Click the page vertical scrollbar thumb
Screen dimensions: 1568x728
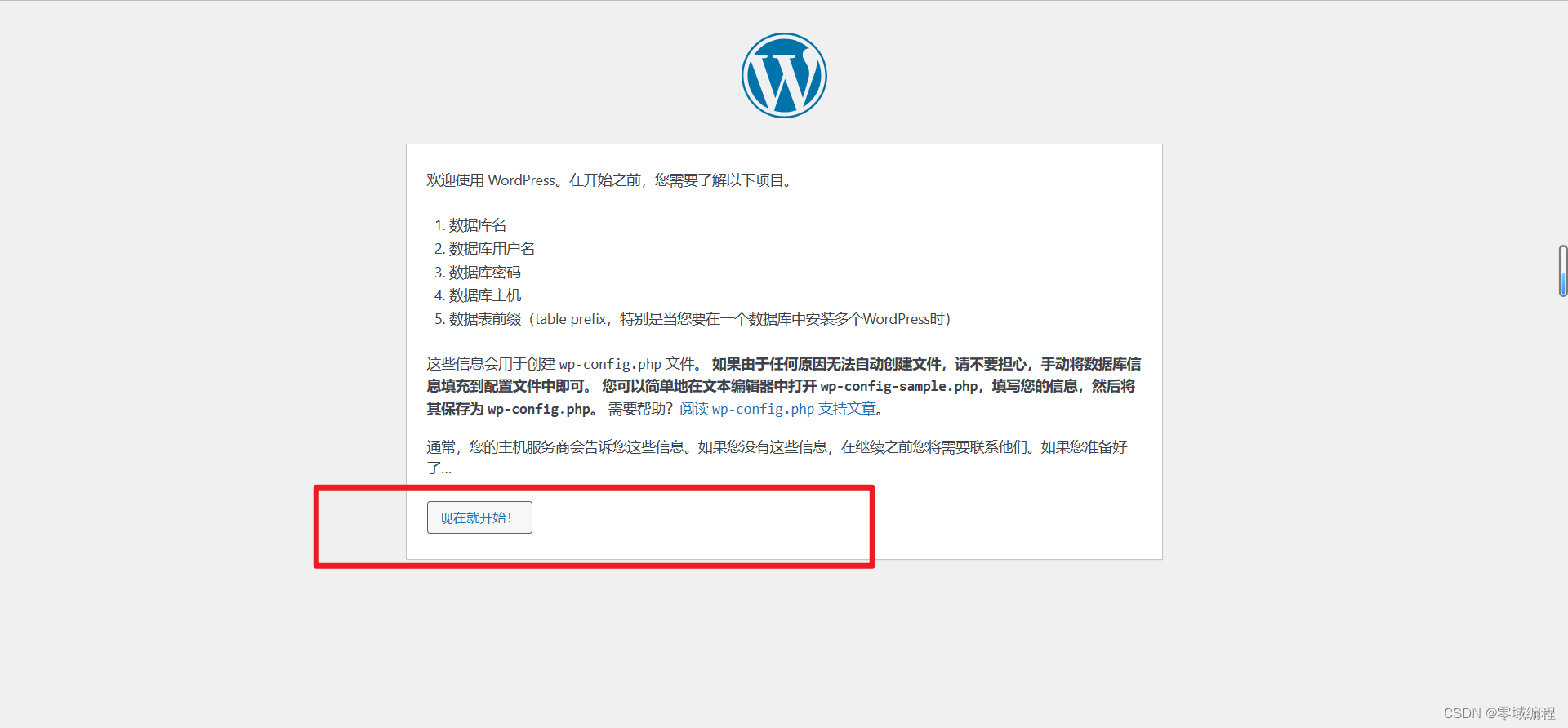point(1562,270)
